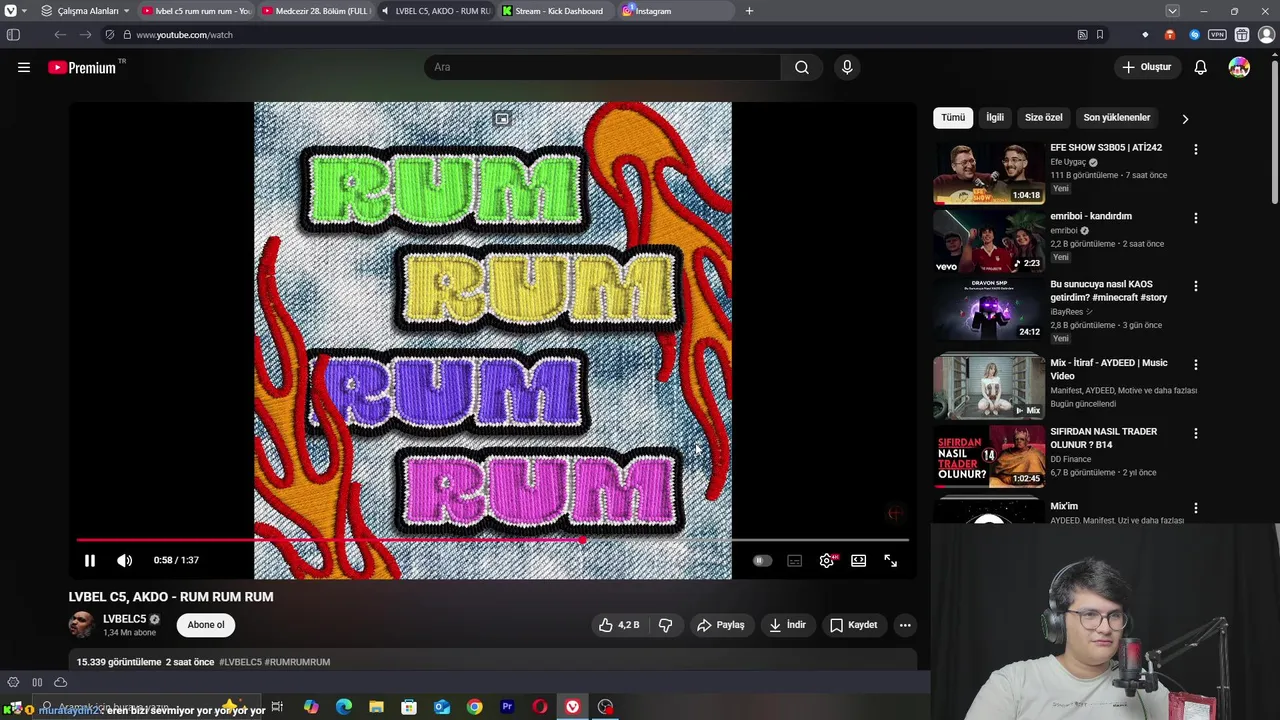Image resolution: width=1280 pixels, height=720 pixels.
Task: Pause the video
Action: (89, 561)
